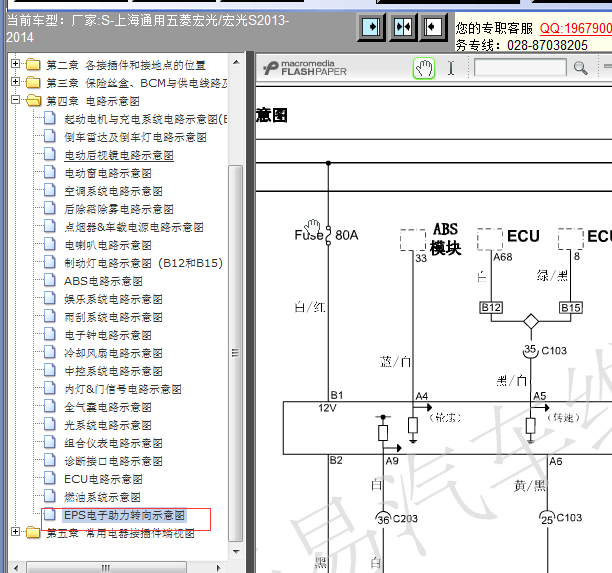612x573 pixels.
Task: Open EPS电子助力转向示意图 document
Action: [x=124, y=516]
